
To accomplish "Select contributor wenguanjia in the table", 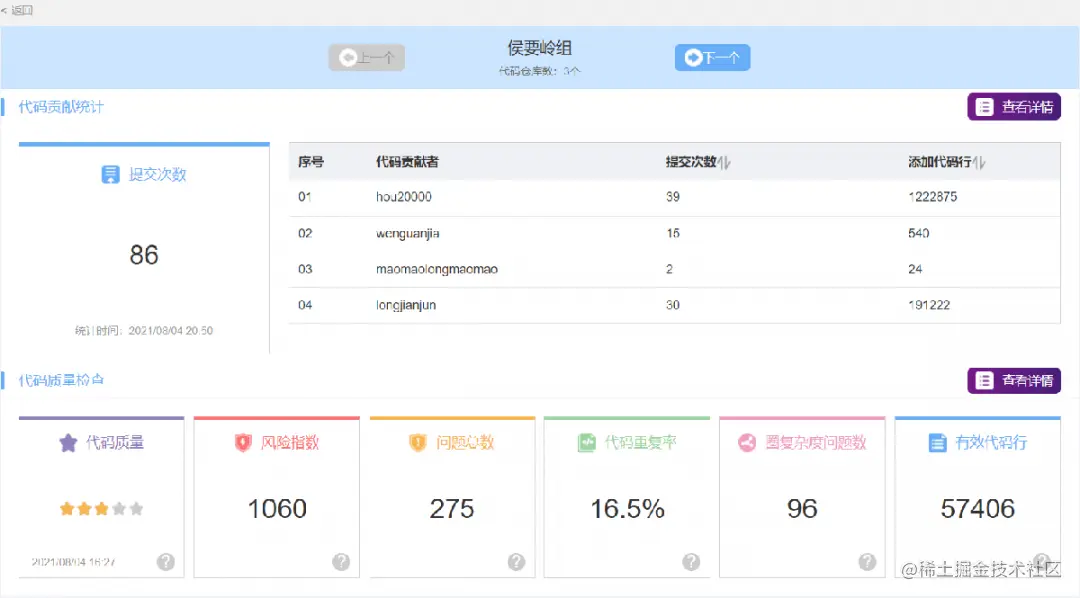I will [408, 234].
